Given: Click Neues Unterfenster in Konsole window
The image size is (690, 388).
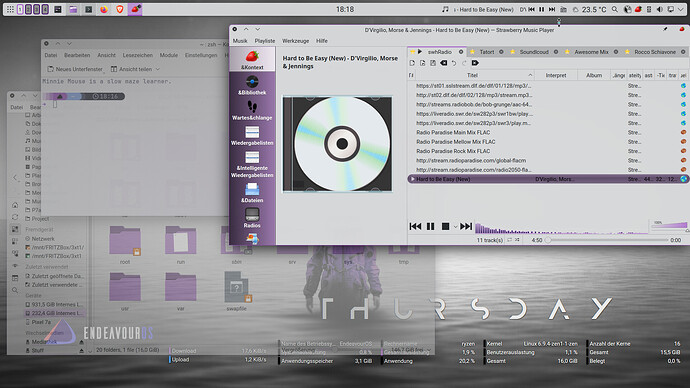Looking at the screenshot, I should pyautogui.click(x=74, y=69).
